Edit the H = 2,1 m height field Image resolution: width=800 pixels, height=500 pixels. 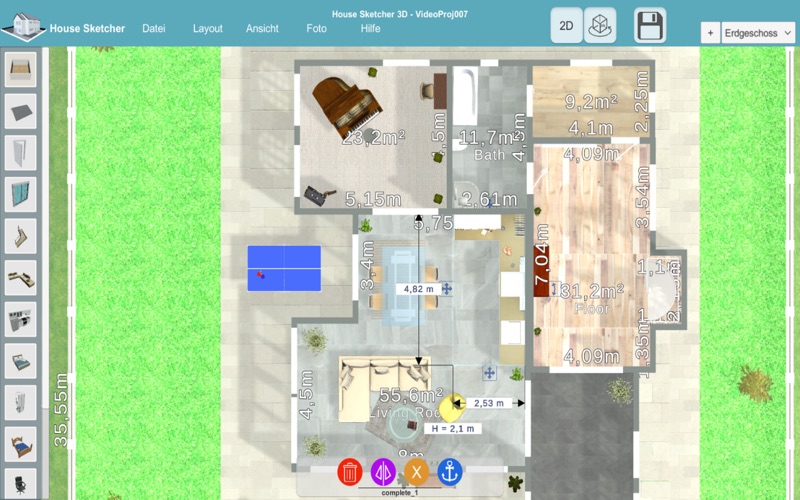point(453,429)
